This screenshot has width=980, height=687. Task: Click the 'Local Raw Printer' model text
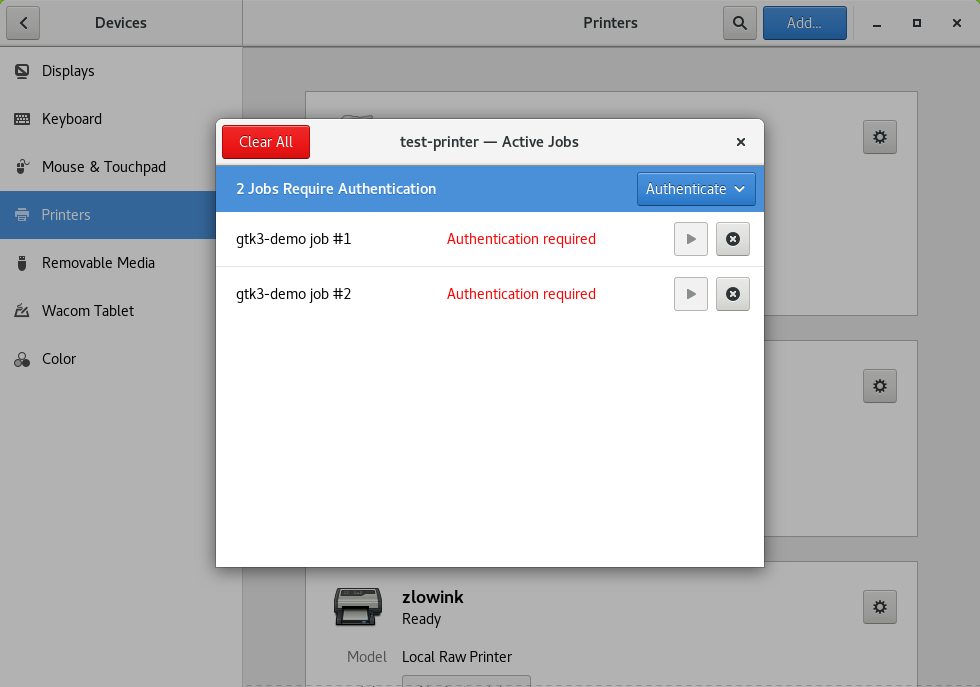[457, 657]
